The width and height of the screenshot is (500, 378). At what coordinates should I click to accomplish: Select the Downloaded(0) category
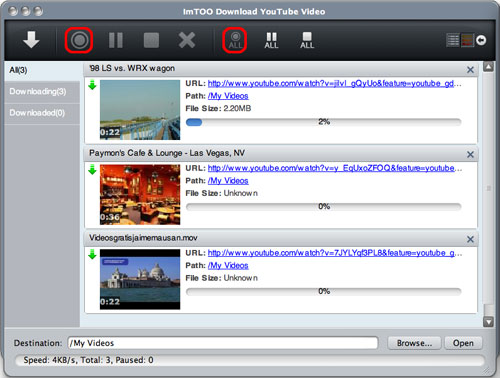42,113
